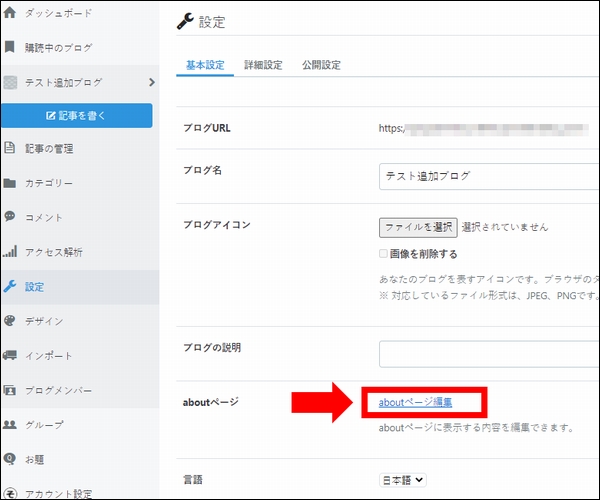Go to 記事の管理 page
The width and height of the screenshot is (600, 500).
(x=49, y=148)
